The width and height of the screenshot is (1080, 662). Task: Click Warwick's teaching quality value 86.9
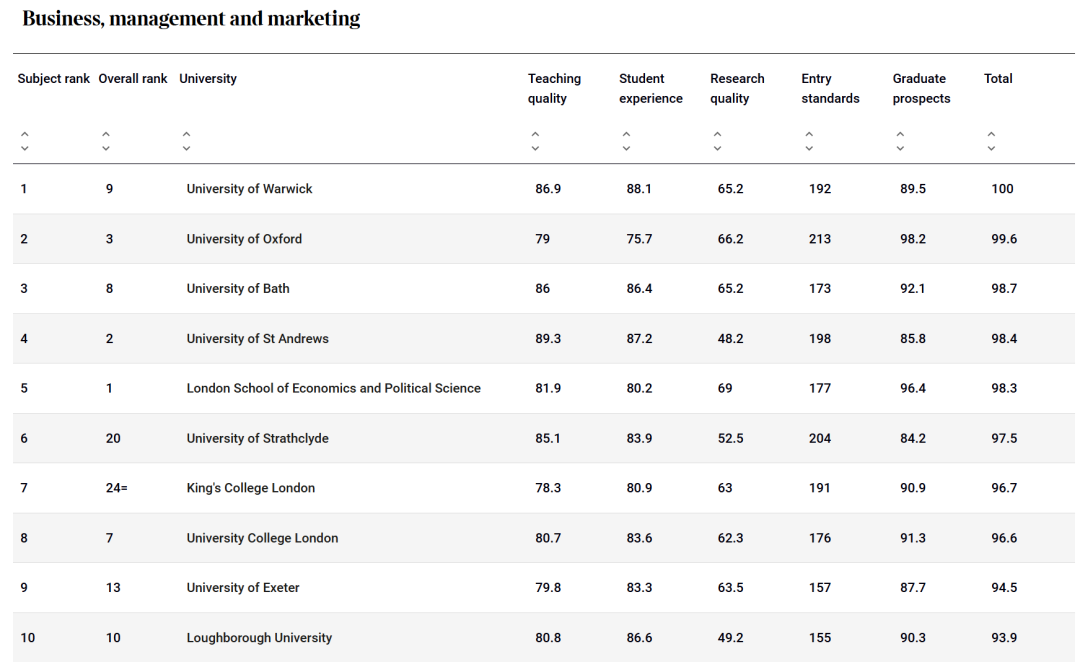click(x=548, y=189)
